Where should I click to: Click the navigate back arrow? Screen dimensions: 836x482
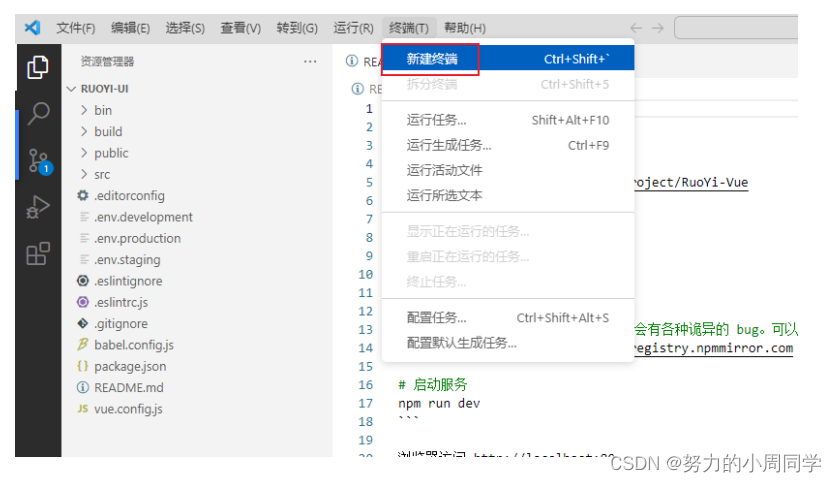636,28
